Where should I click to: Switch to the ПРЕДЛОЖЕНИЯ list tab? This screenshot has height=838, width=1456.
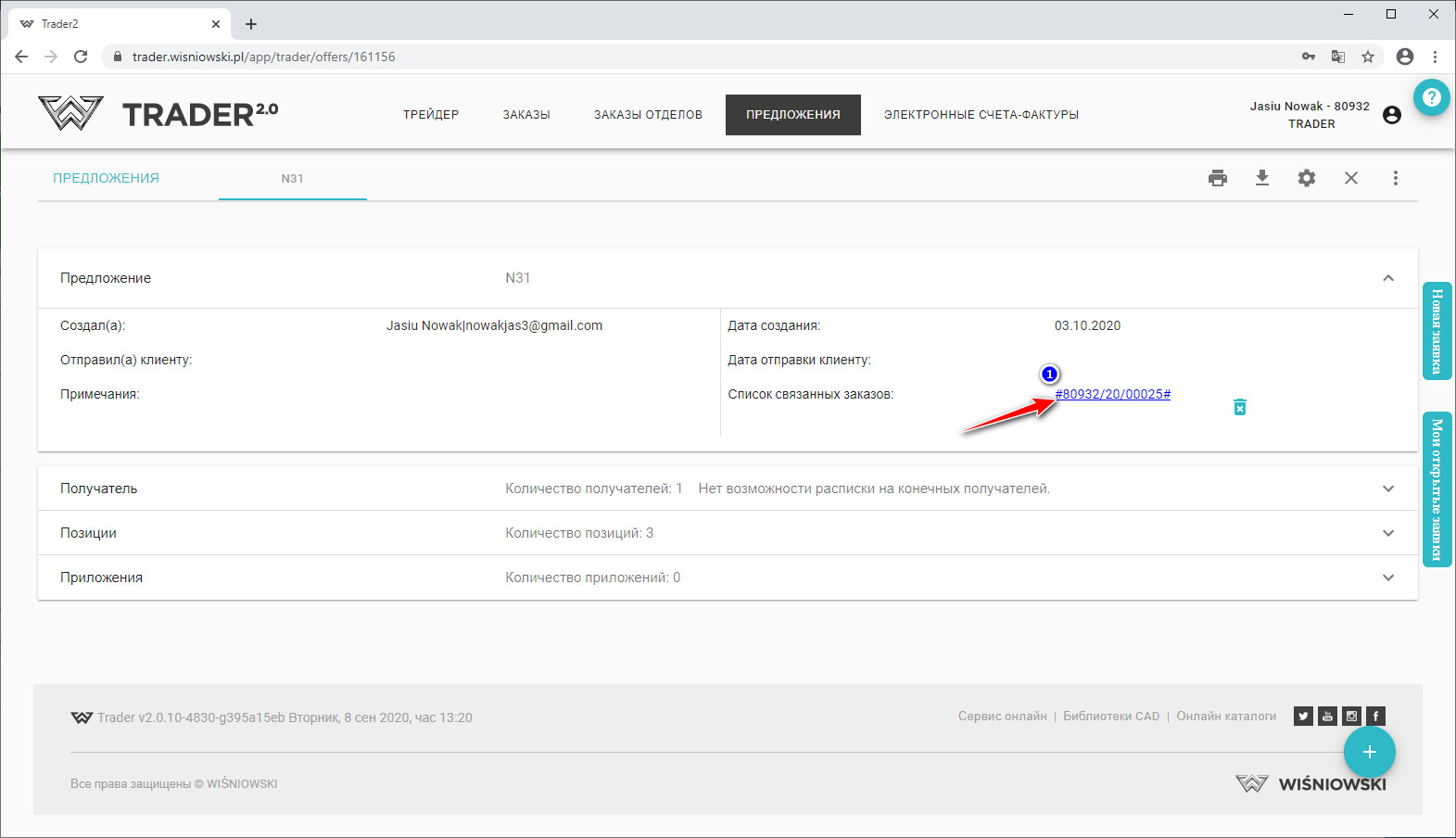click(106, 178)
